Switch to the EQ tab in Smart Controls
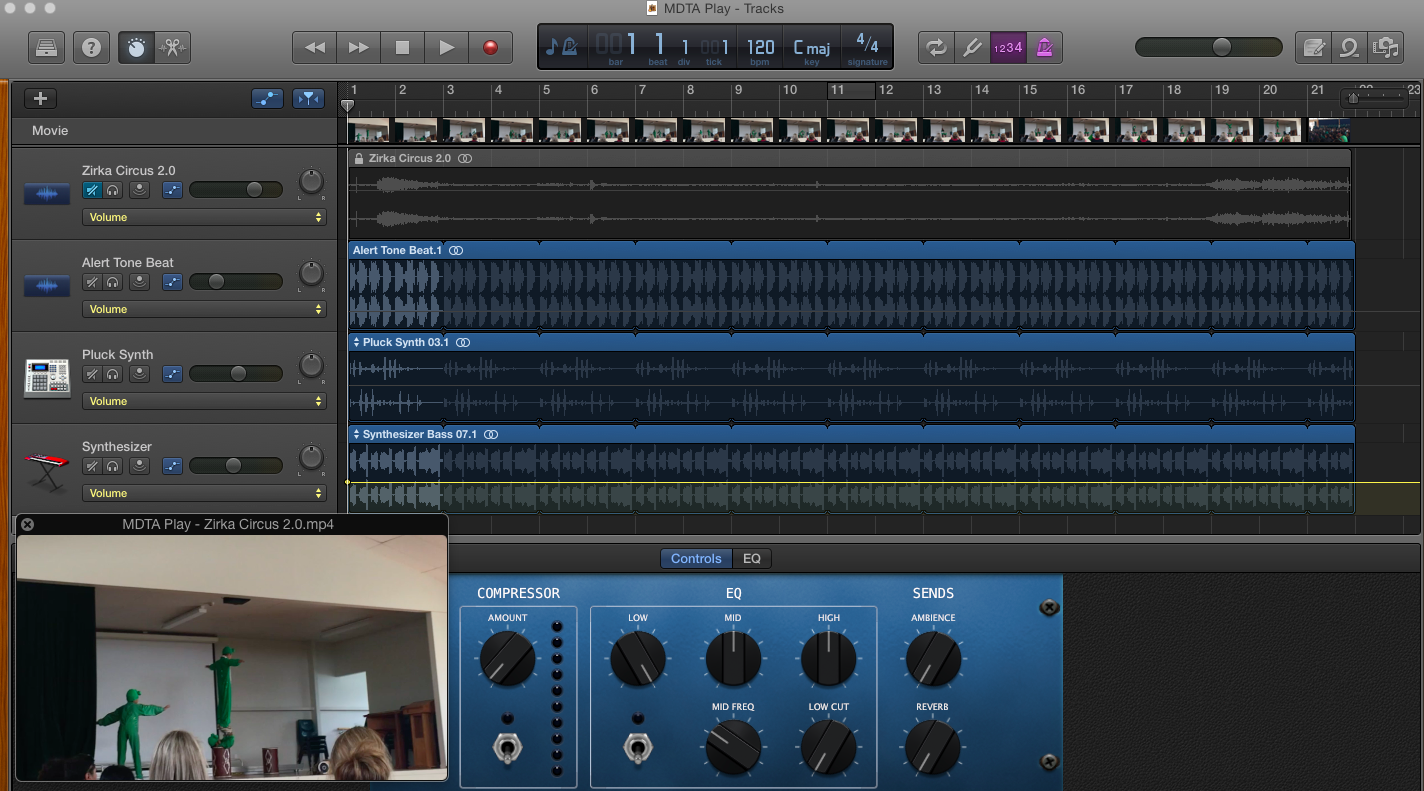 tap(752, 558)
